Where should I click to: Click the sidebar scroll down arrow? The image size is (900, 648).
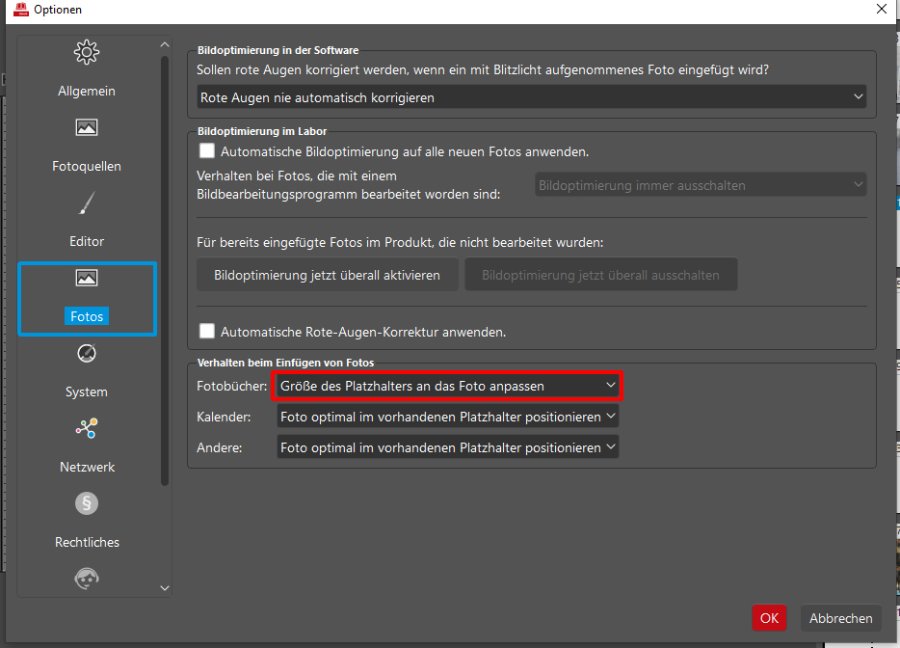(x=165, y=589)
